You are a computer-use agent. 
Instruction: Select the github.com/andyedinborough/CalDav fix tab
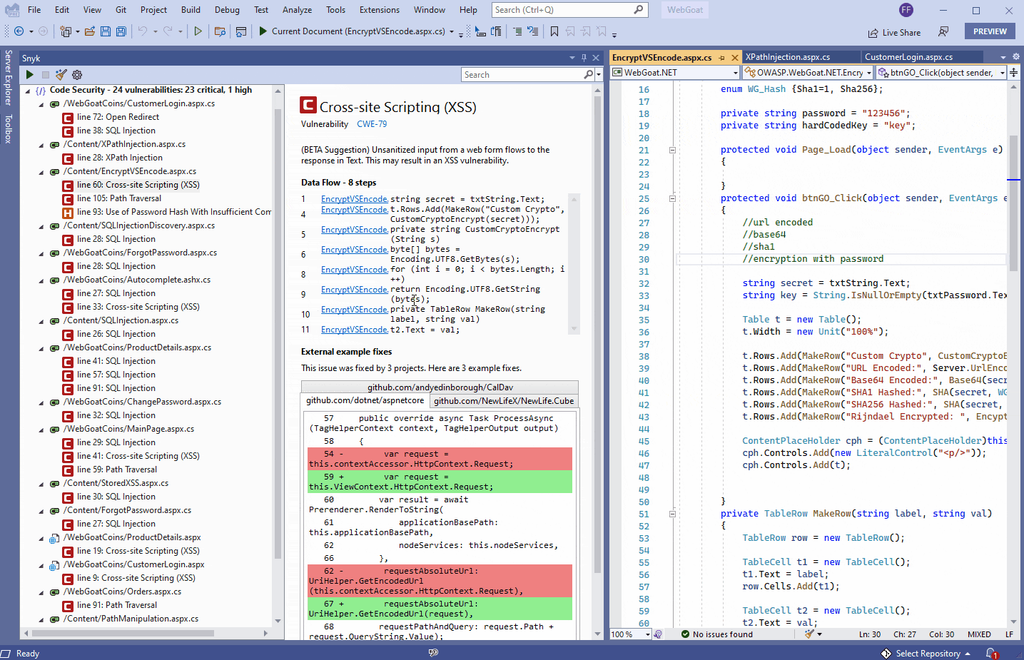tap(440, 387)
